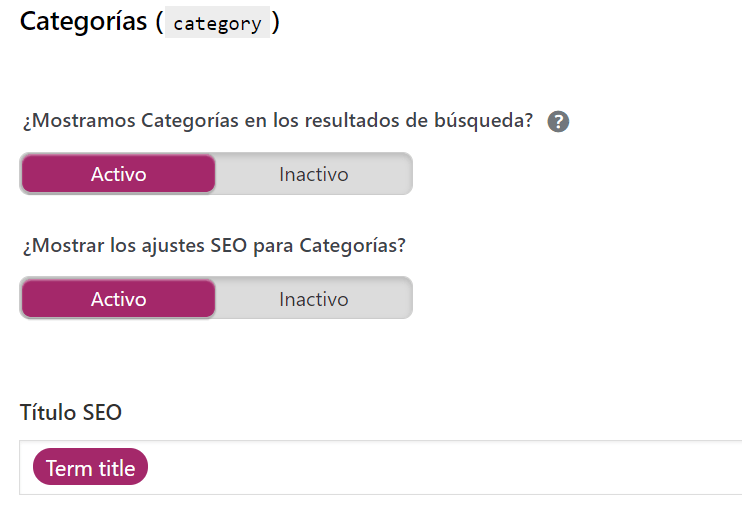Click the empty area of Título SEO field
This screenshot has width=742, height=517.
(x=445, y=467)
